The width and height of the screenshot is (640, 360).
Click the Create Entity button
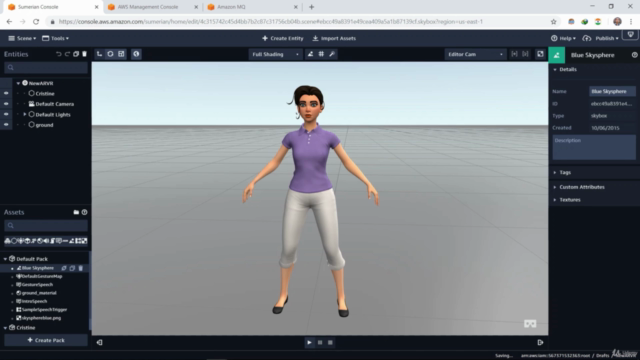(283, 38)
